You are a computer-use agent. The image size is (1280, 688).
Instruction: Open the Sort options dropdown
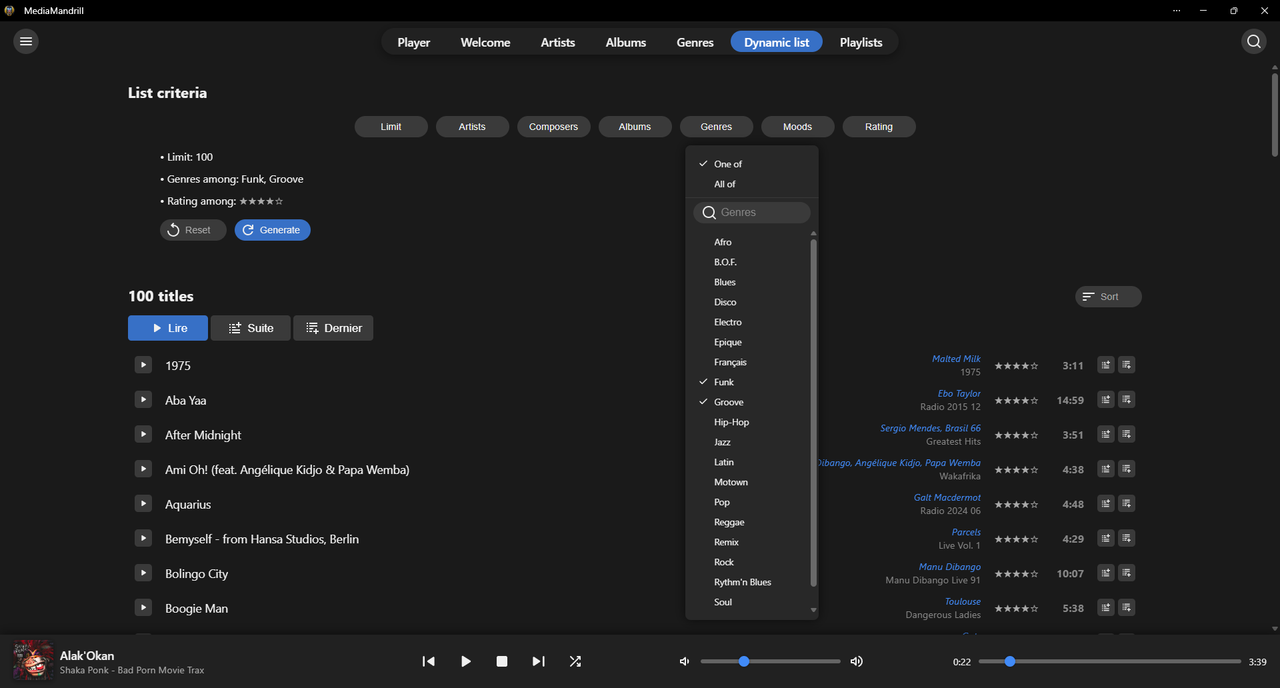[1108, 297]
